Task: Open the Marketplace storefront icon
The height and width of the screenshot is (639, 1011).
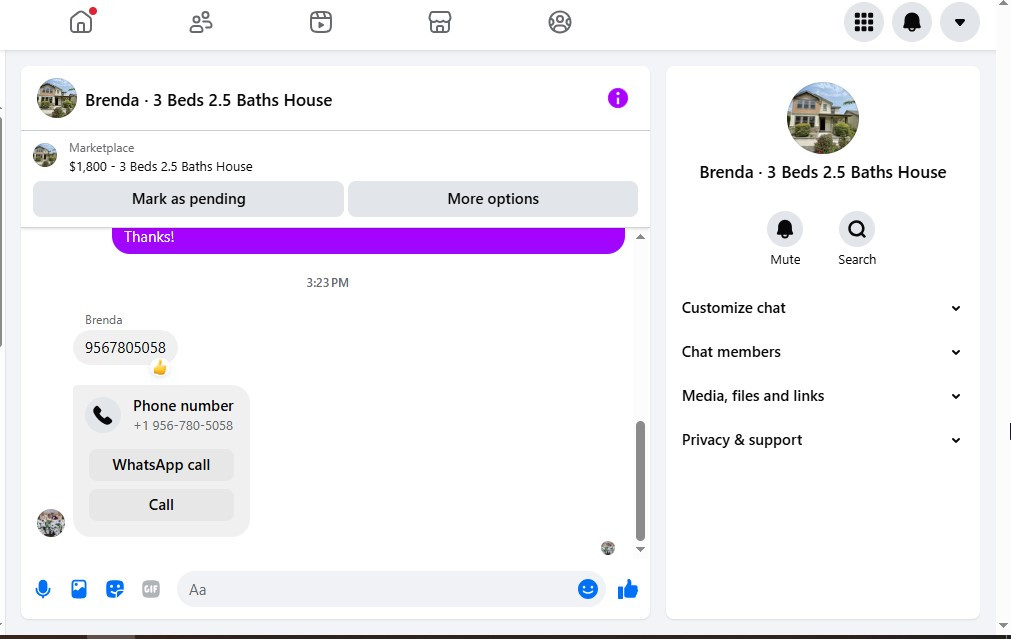Action: (440, 22)
